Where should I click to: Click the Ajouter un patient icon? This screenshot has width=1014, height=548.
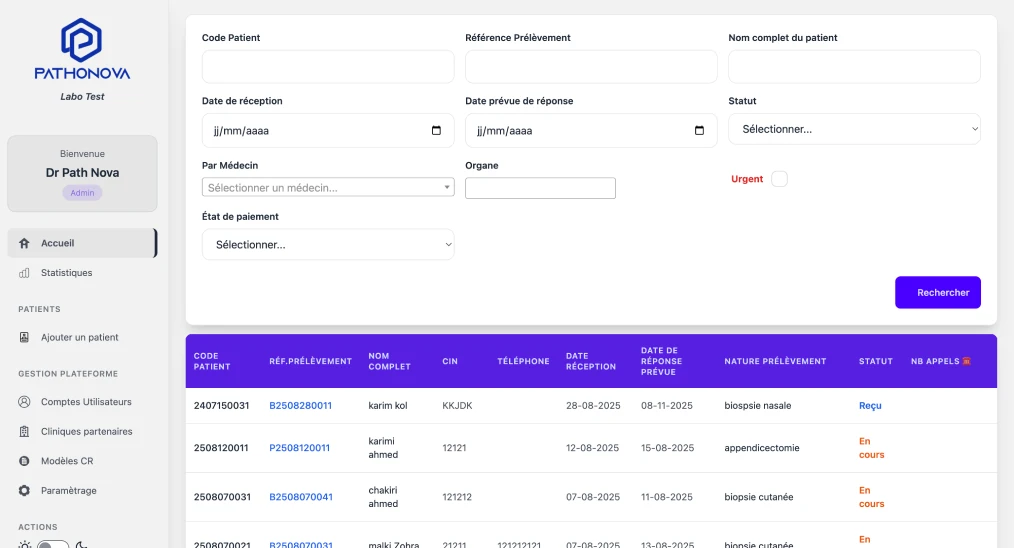24,338
